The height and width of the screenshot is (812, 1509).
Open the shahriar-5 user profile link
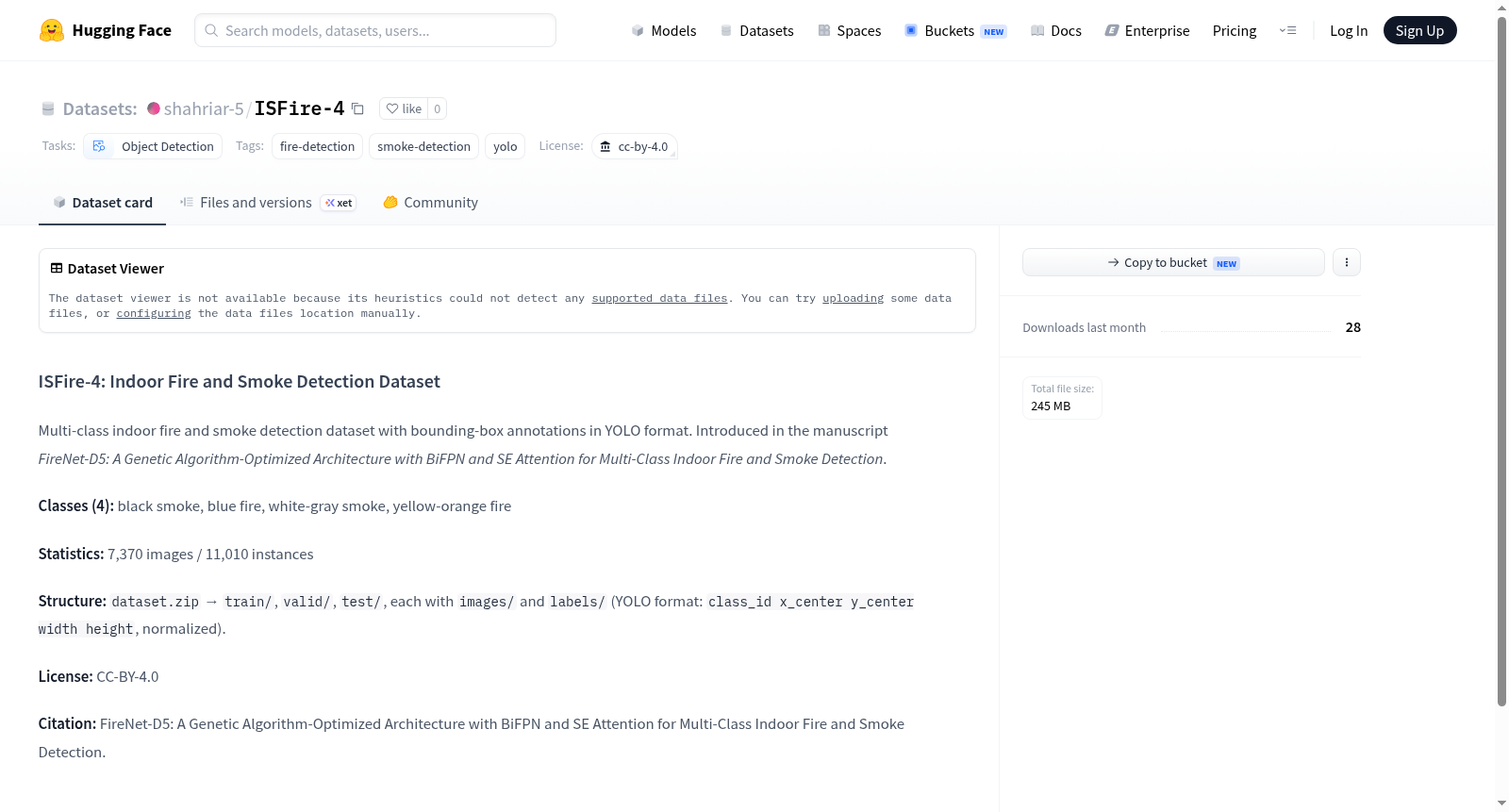(204, 108)
